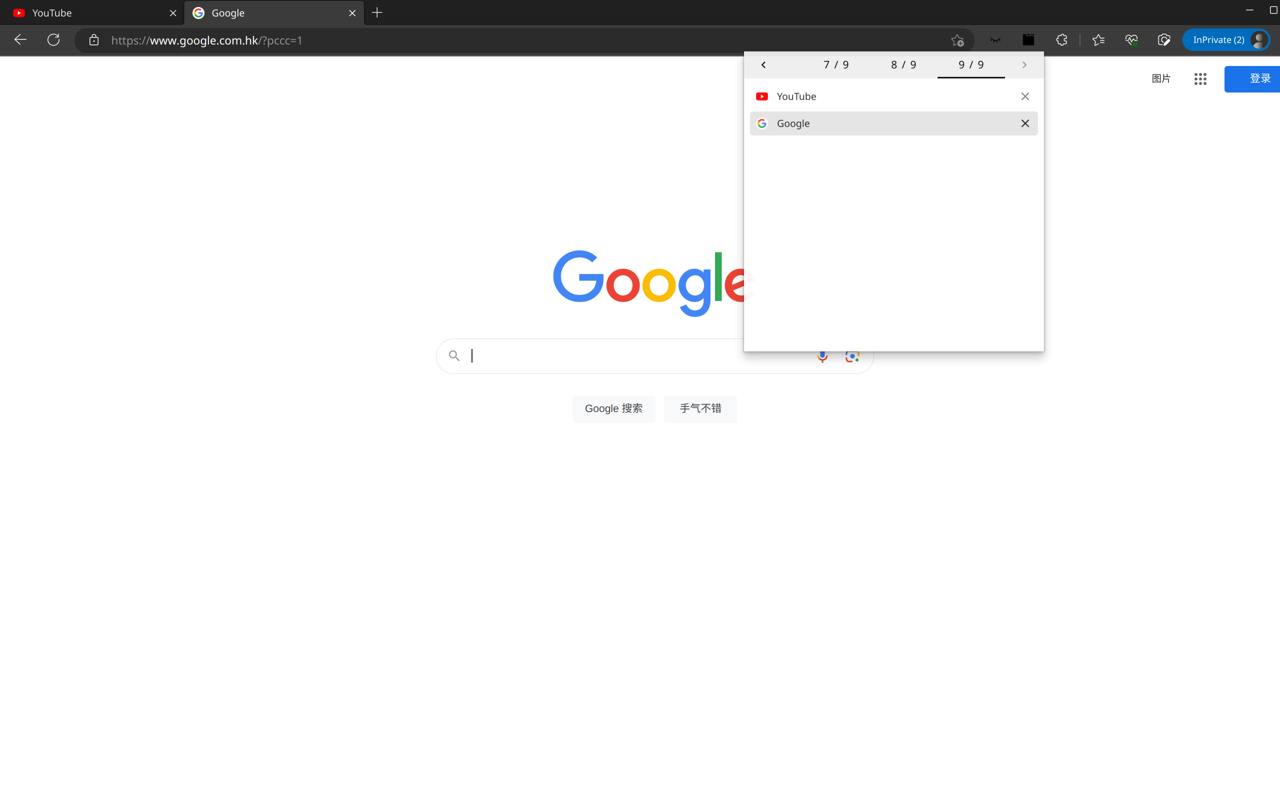Go to previous page group arrow in popup
Image resolution: width=1280 pixels, height=800 pixels.
(x=764, y=65)
